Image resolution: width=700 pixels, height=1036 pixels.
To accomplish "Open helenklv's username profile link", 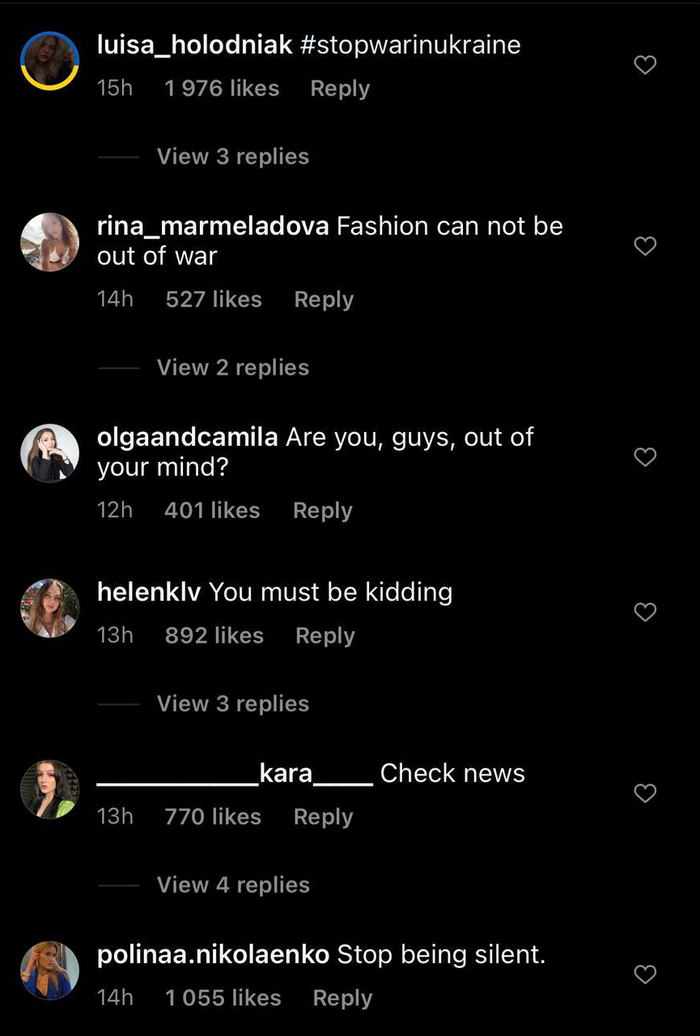I will 149,592.
